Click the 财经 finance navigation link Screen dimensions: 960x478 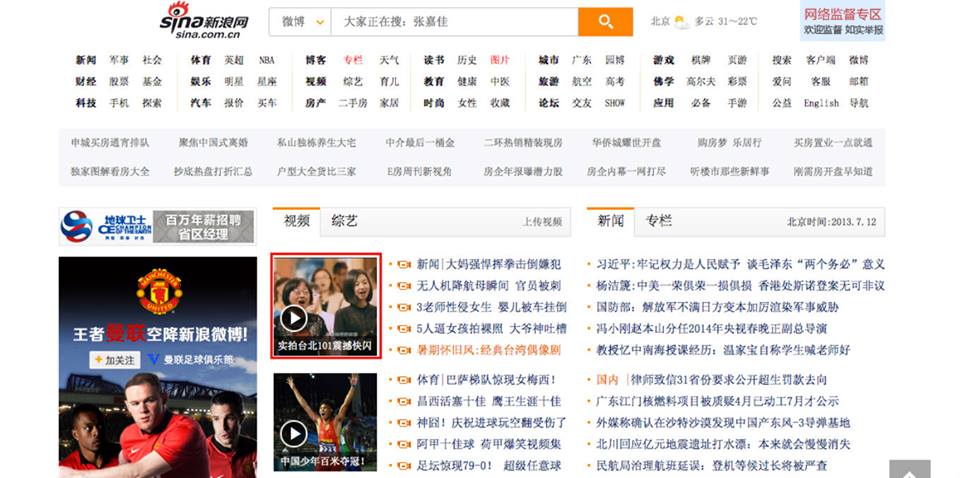[86, 81]
